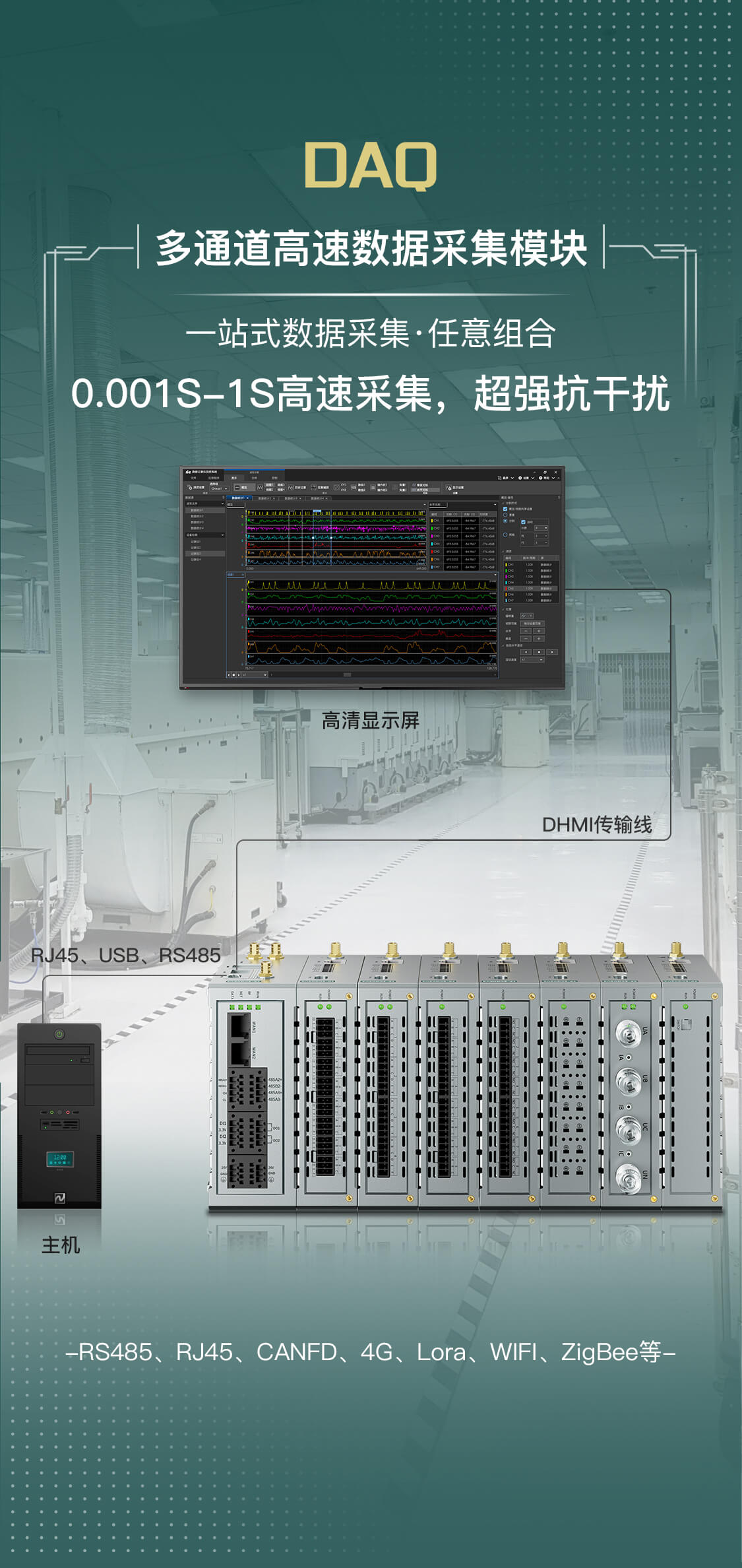The width and height of the screenshot is (742, 1568).
Task: Click the minus button in the right panel
Action: tap(526, 630)
